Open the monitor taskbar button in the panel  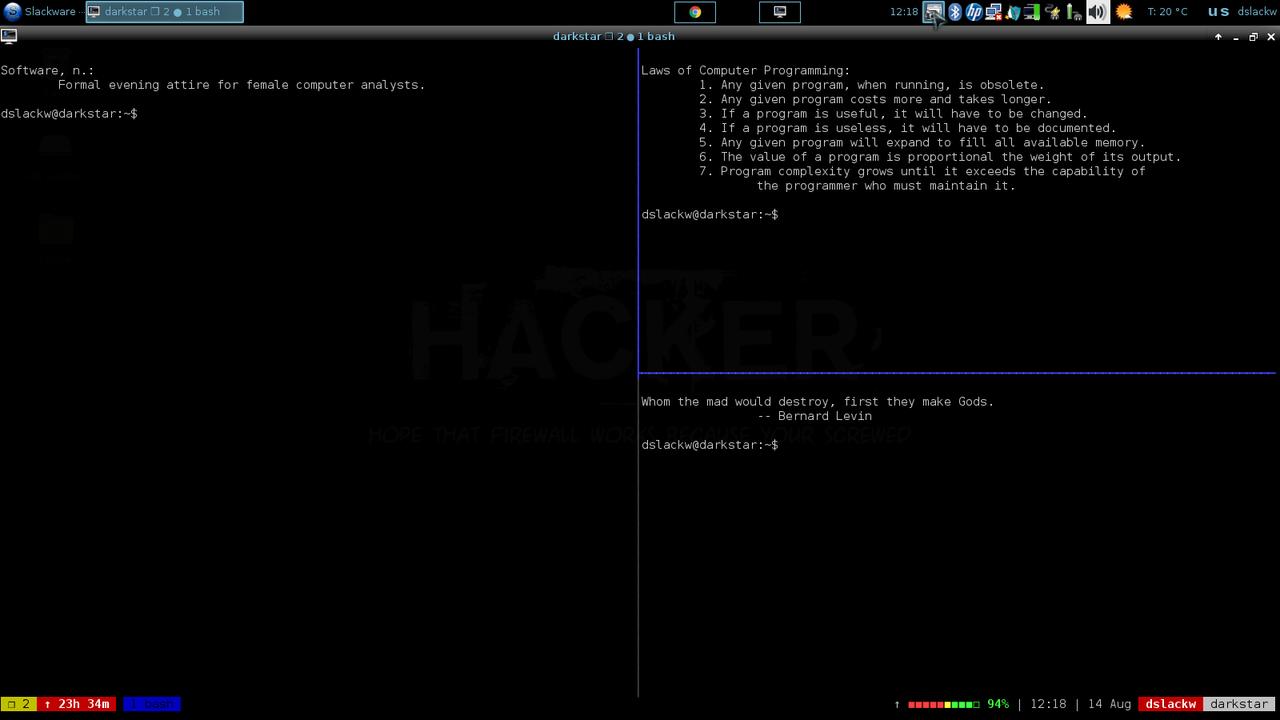pyautogui.click(x=780, y=12)
